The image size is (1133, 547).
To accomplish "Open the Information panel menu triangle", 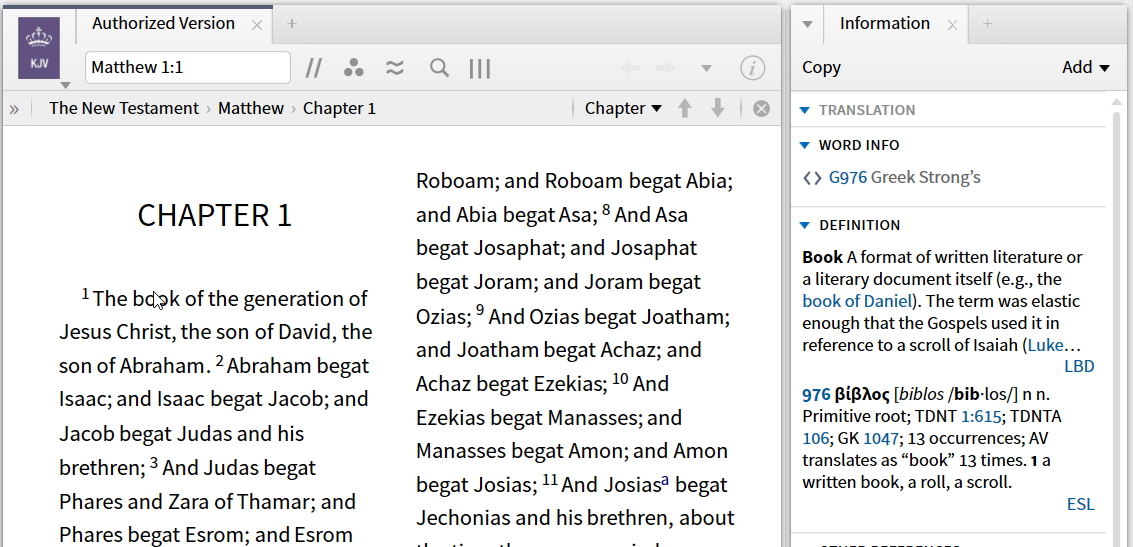I will click(x=808, y=25).
